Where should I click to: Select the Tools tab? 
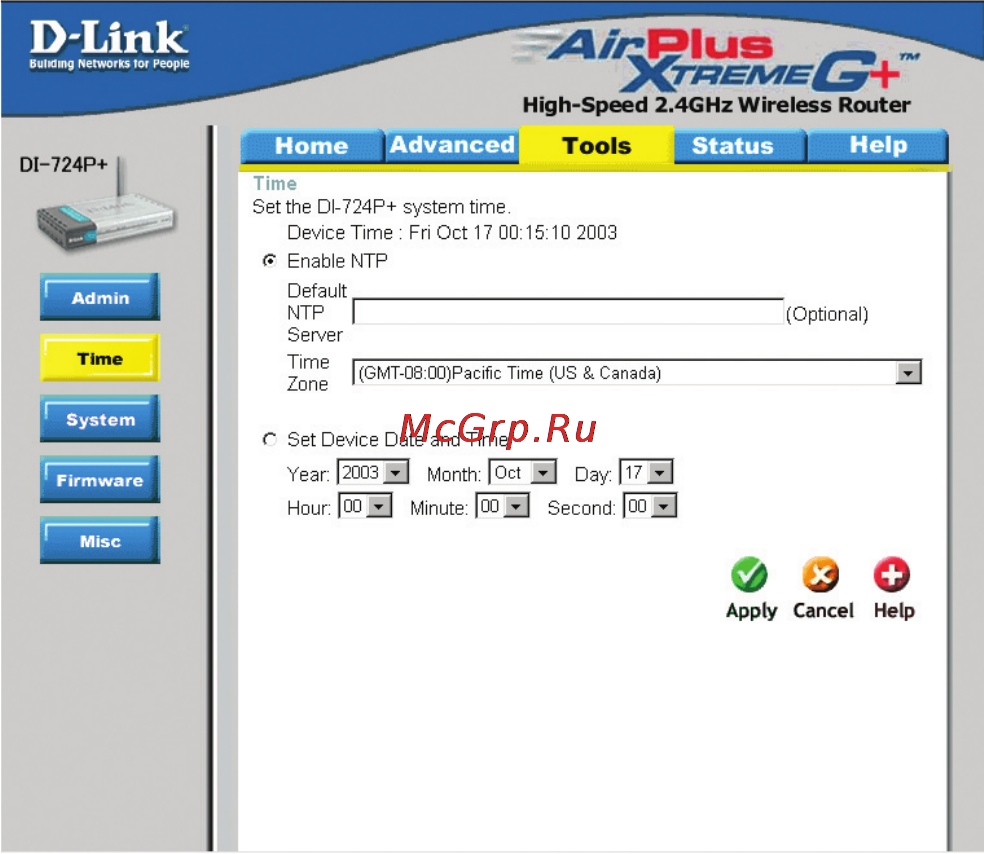click(x=597, y=146)
